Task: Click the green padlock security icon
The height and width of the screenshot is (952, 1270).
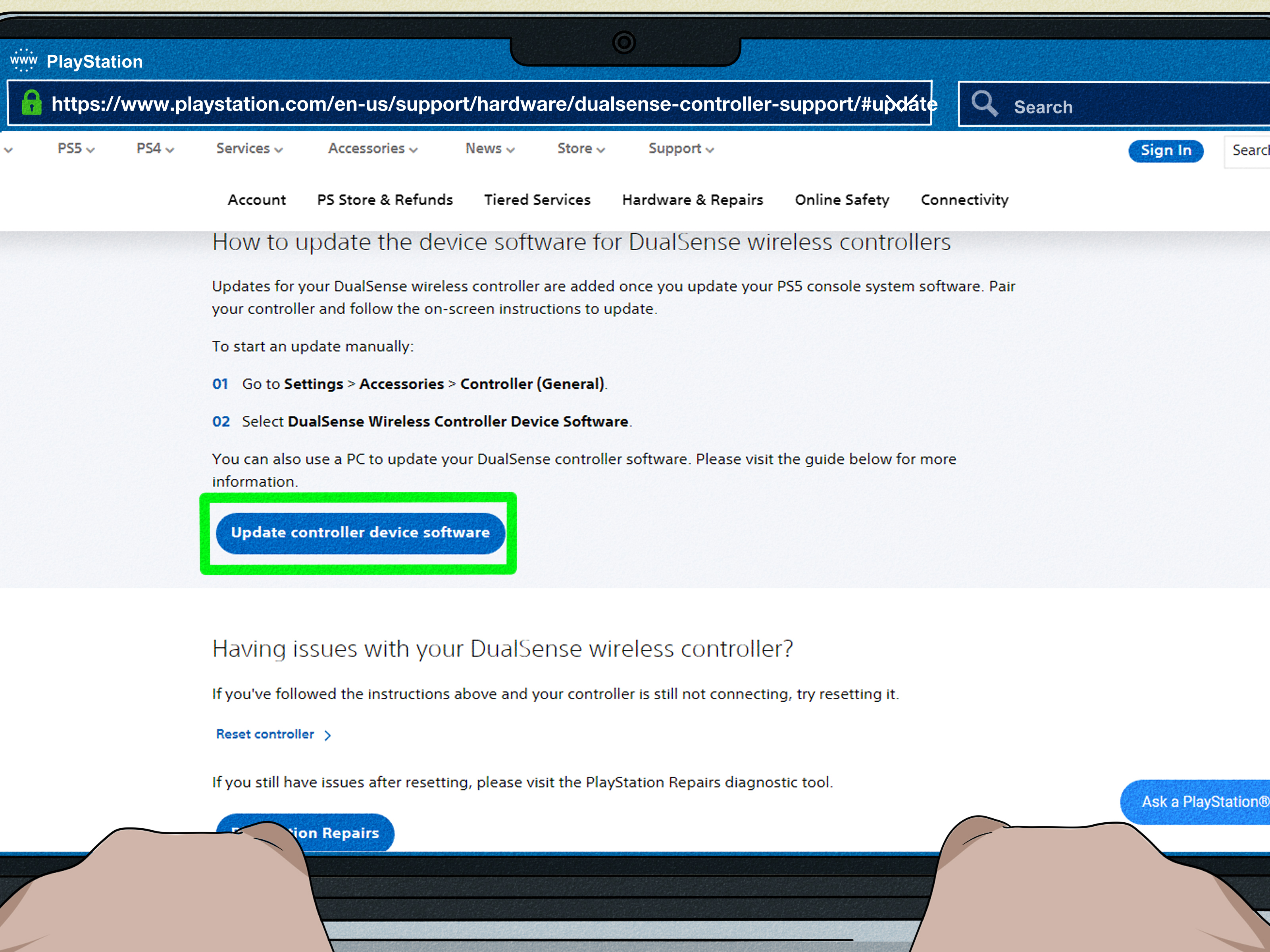Action: pos(32,103)
